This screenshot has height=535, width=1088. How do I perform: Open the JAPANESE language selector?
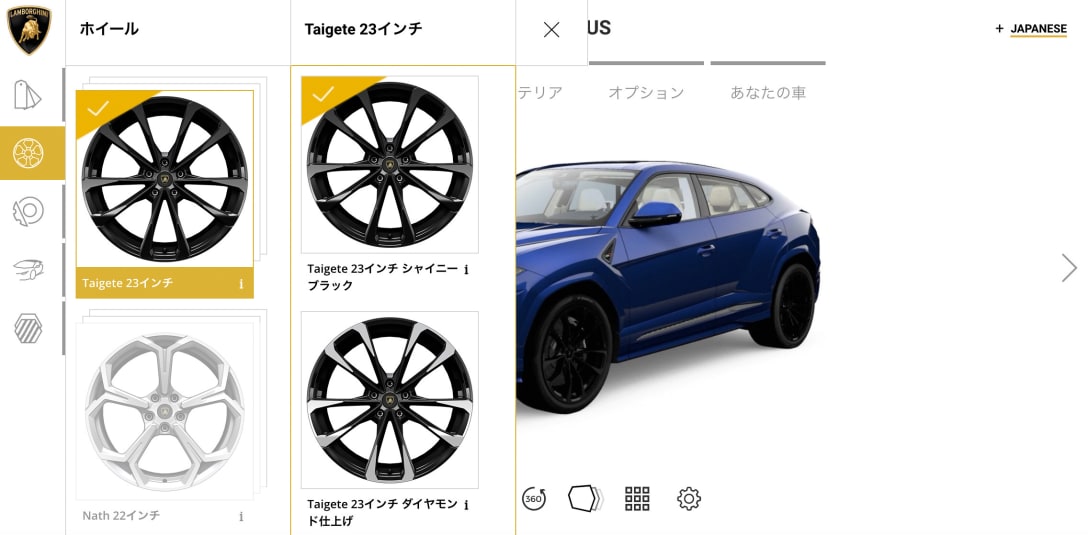tap(1031, 29)
